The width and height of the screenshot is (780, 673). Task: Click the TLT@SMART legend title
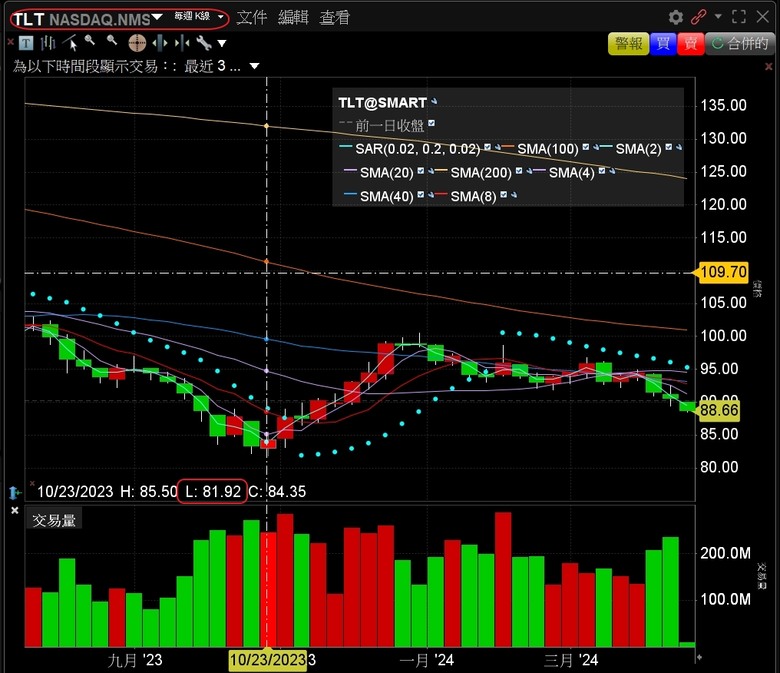point(382,102)
